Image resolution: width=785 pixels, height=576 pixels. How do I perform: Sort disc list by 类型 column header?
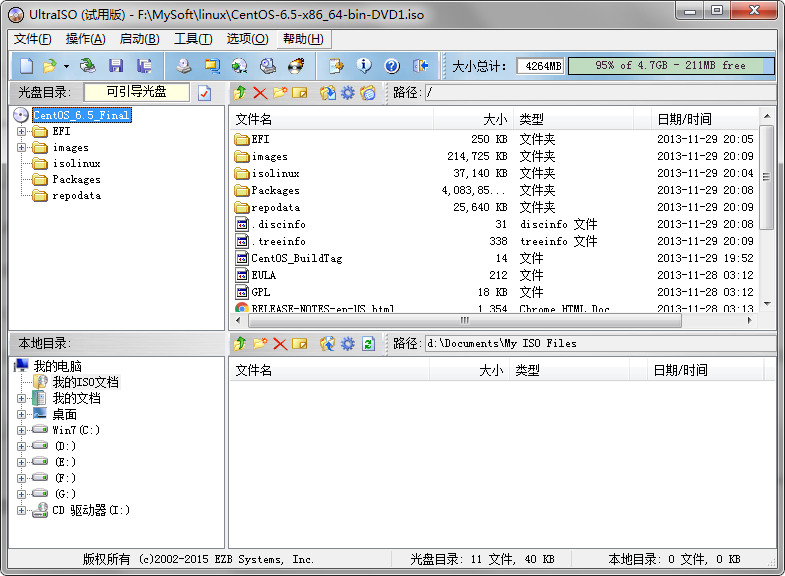pos(573,119)
